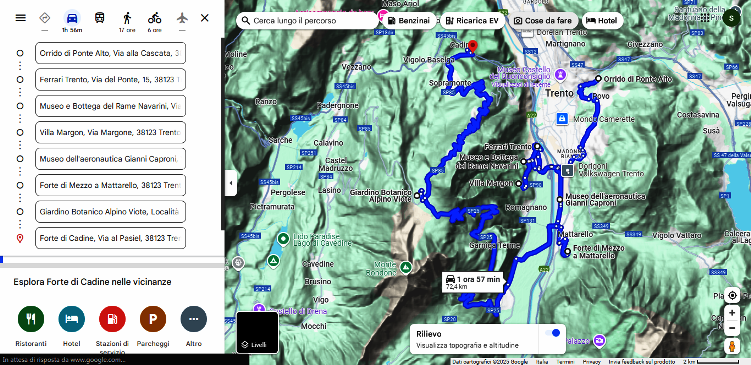Viewport: 751px width, 365px height.
Task: Toggle the Rilievo terrain switch
Action: tap(552, 333)
